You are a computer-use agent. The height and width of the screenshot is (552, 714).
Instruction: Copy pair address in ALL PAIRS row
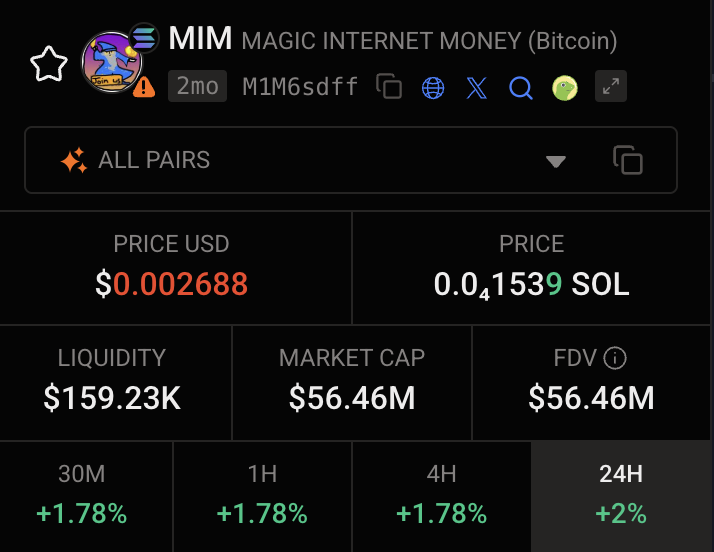628,160
